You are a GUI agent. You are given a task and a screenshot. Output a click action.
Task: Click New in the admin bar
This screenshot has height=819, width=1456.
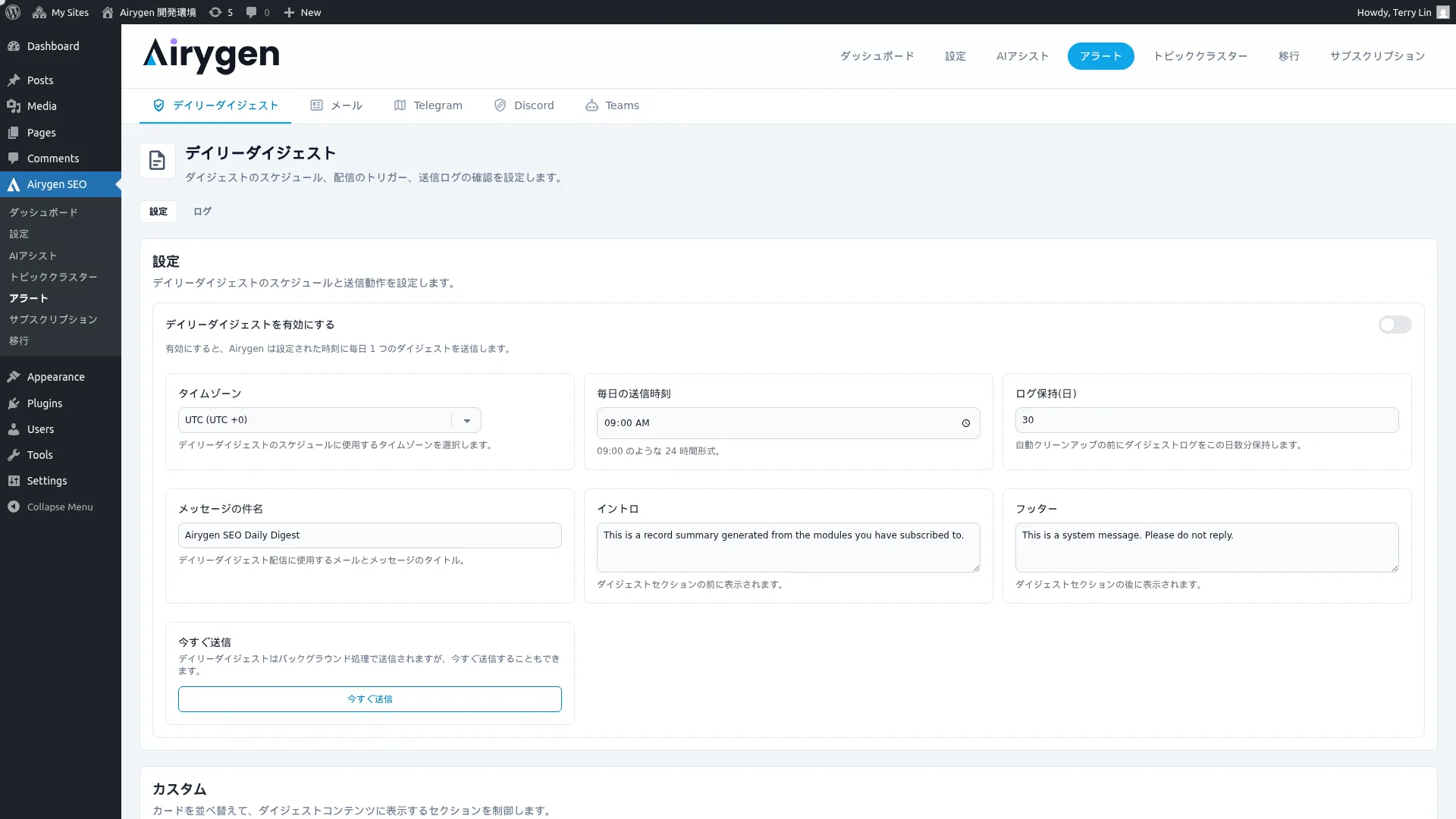pyautogui.click(x=302, y=12)
